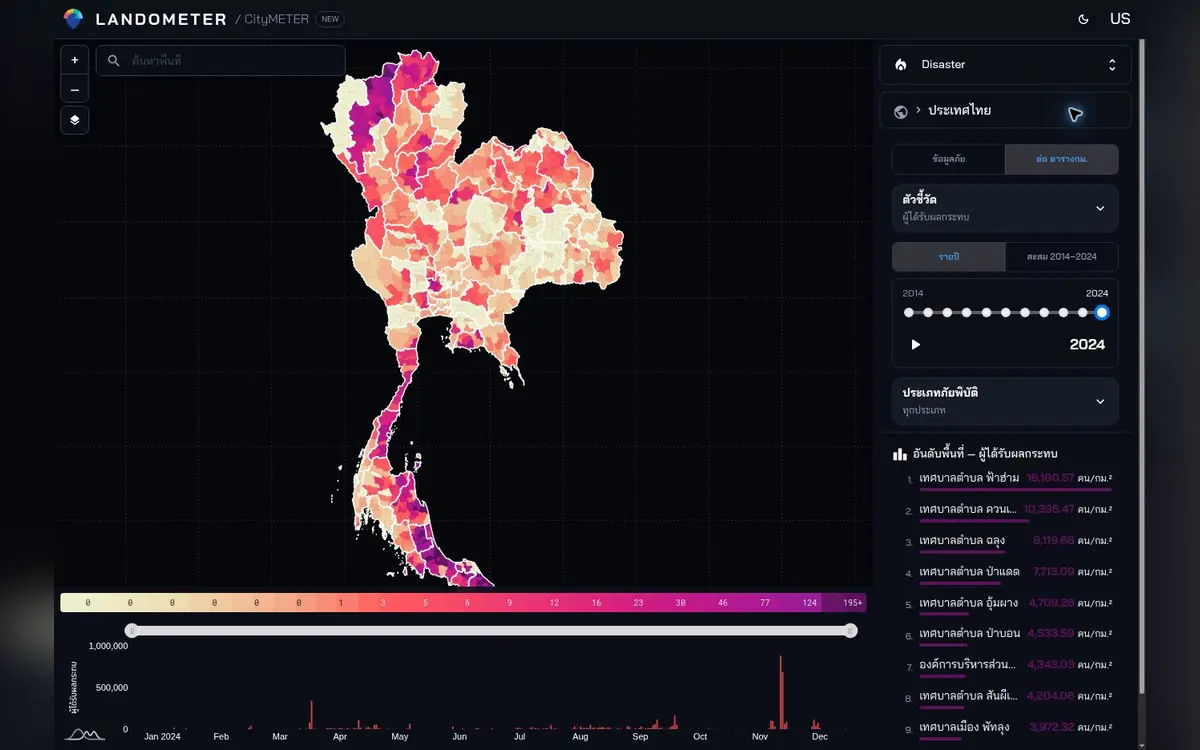Click the mountain chart icon below the y-axis
1200x750 pixels.
pos(85,735)
